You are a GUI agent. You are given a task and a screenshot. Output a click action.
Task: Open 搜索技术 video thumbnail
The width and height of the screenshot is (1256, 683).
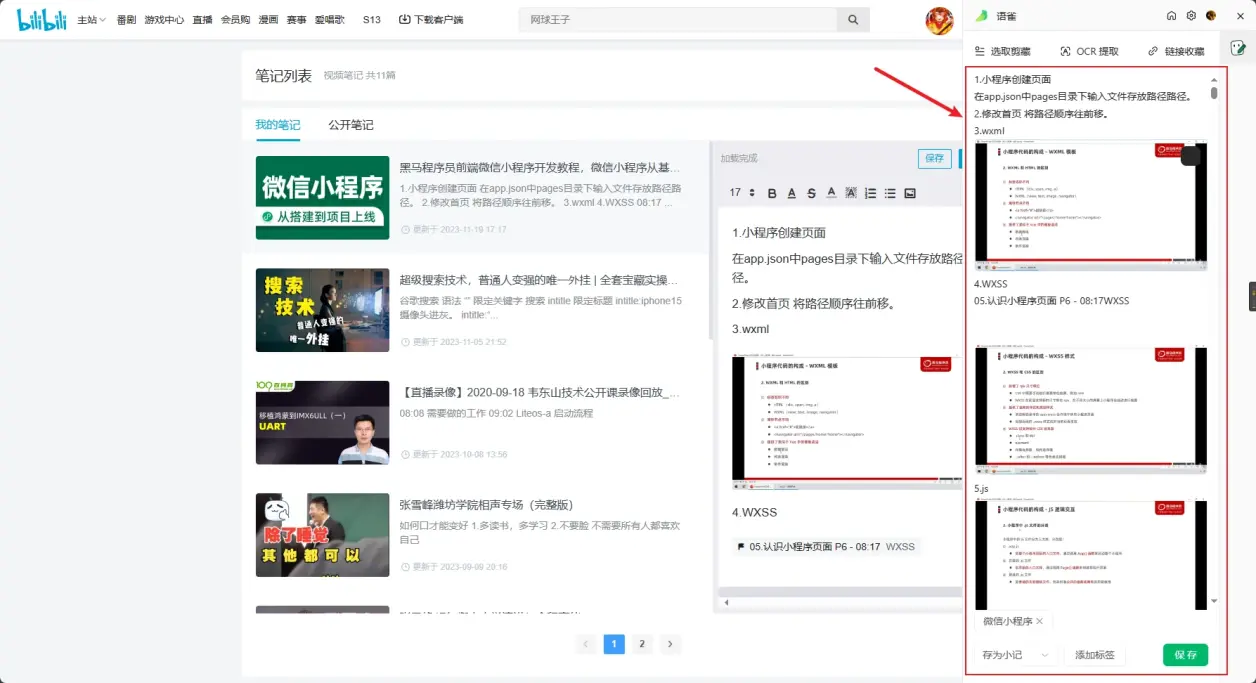(322, 310)
